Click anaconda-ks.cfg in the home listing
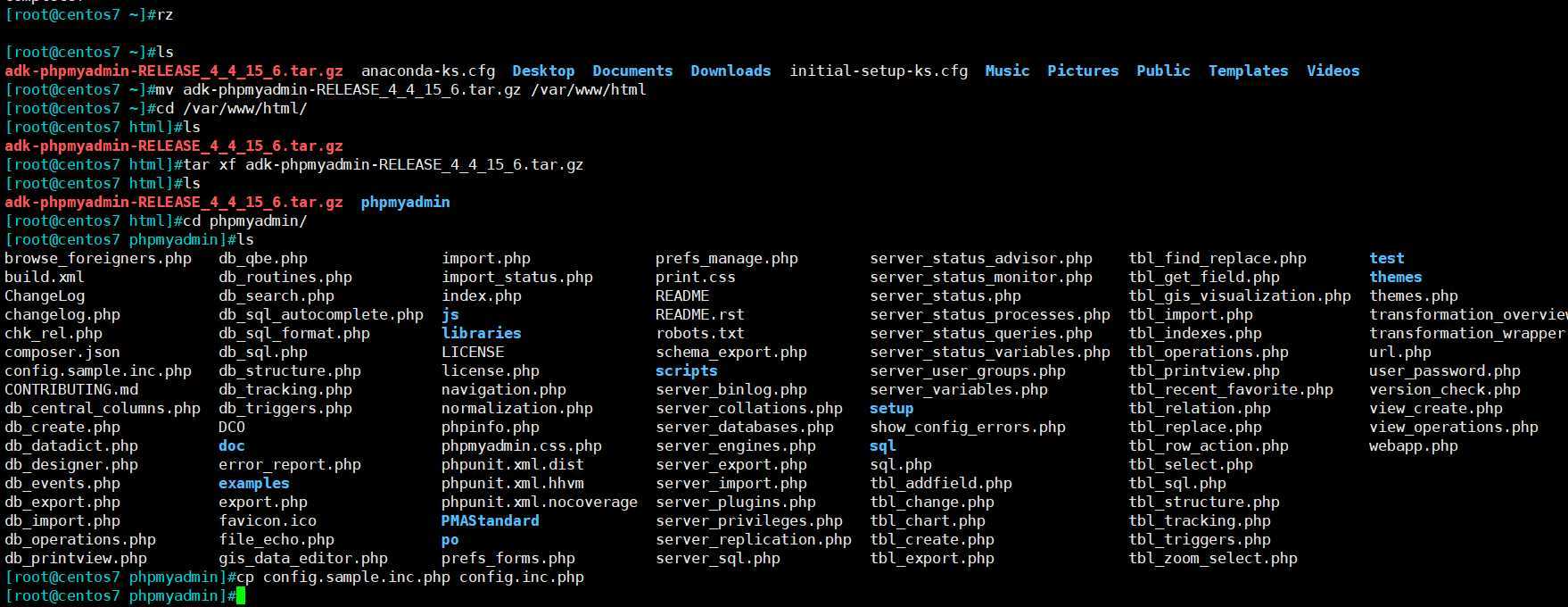This screenshot has width=1568, height=607. (x=427, y=71)
